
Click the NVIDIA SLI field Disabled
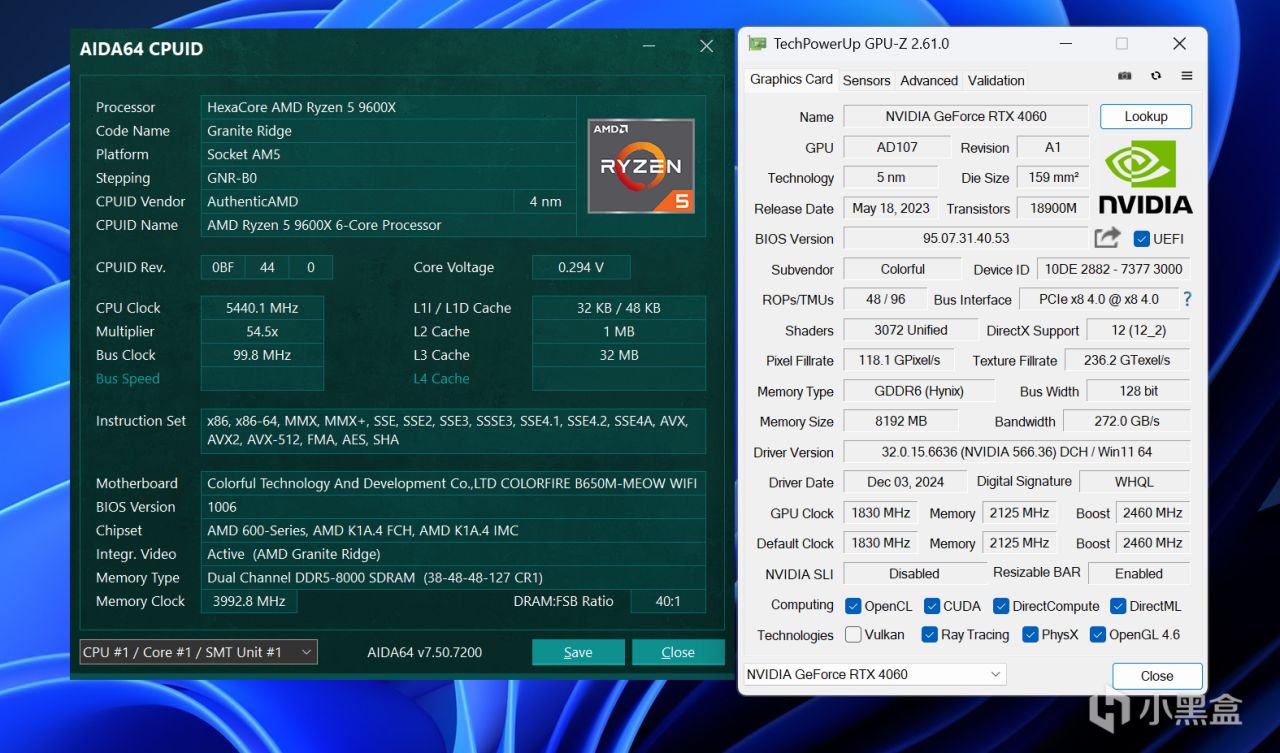pyautogui.click(x=914, y=573)
